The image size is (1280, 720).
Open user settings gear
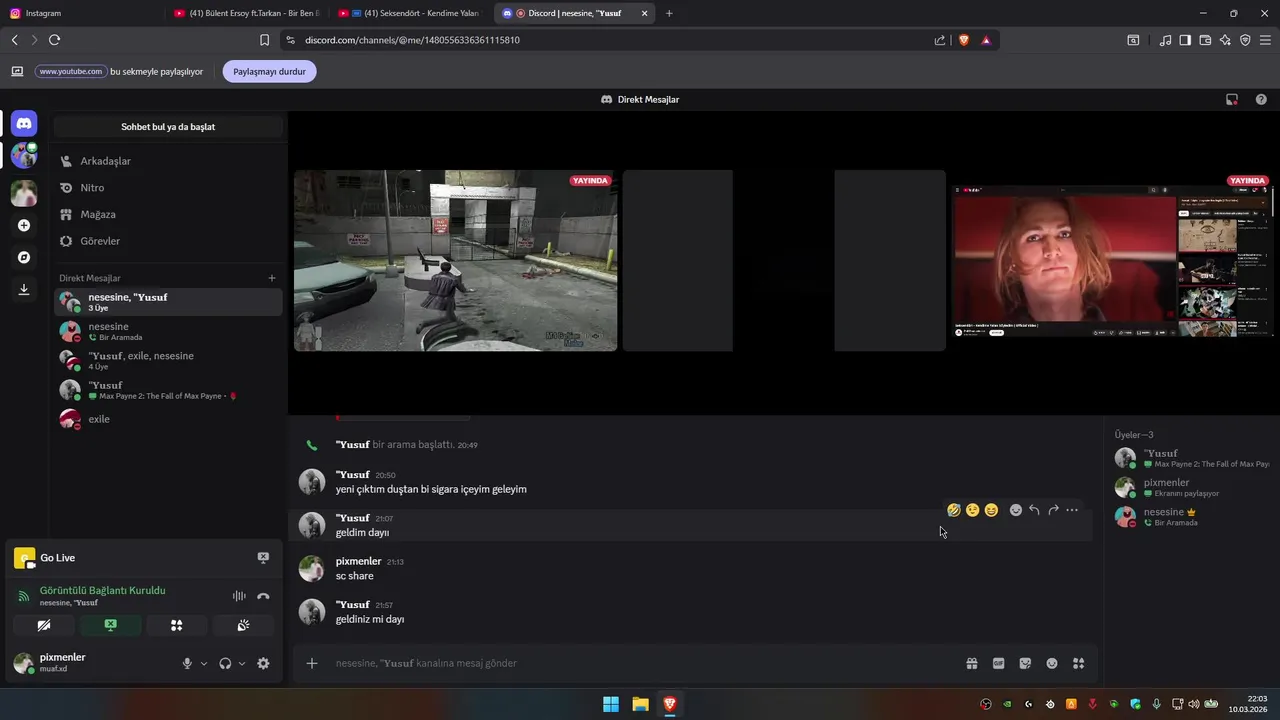point(263,663)
